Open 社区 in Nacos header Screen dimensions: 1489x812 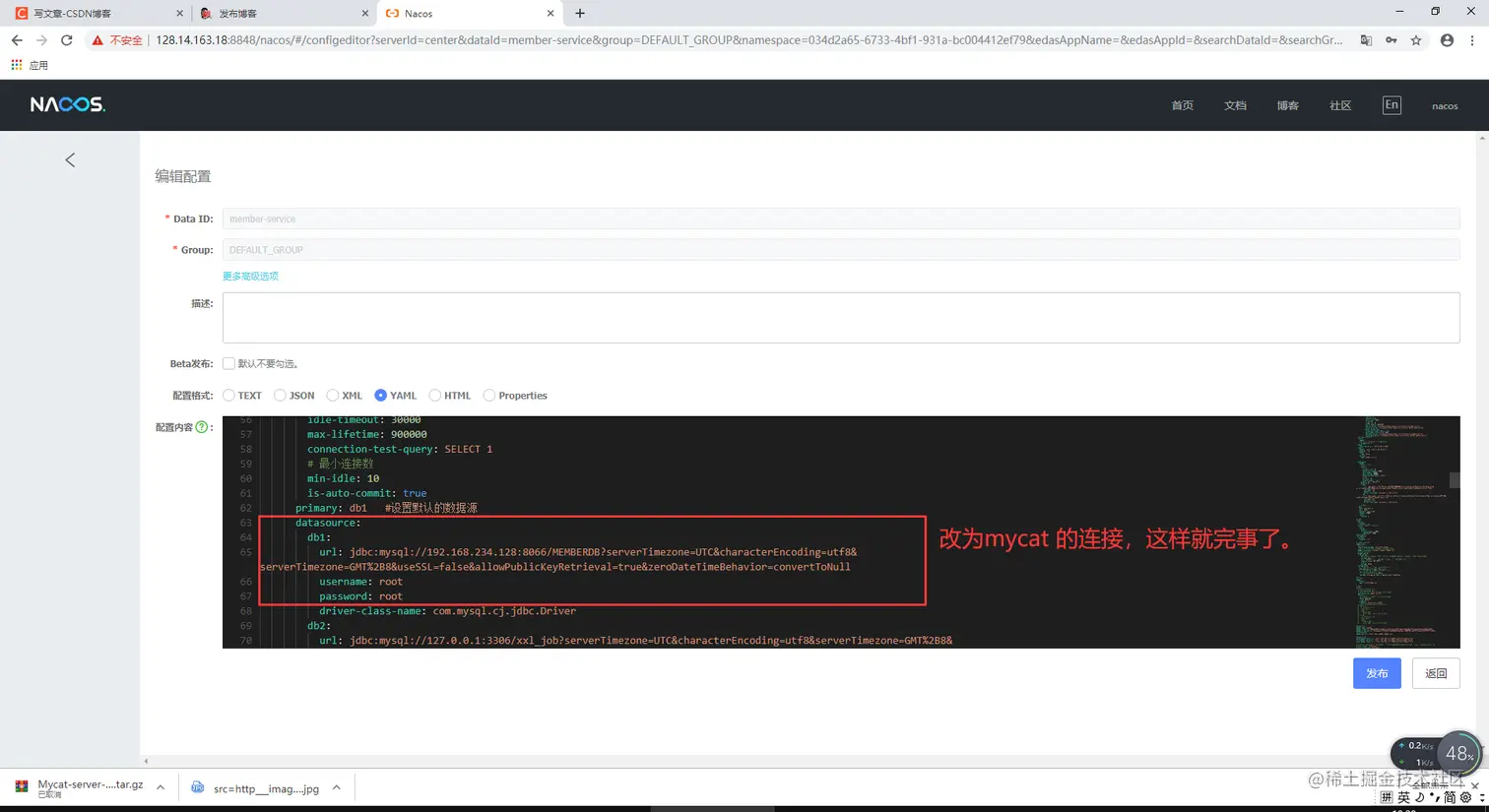tap(1340, 105)
